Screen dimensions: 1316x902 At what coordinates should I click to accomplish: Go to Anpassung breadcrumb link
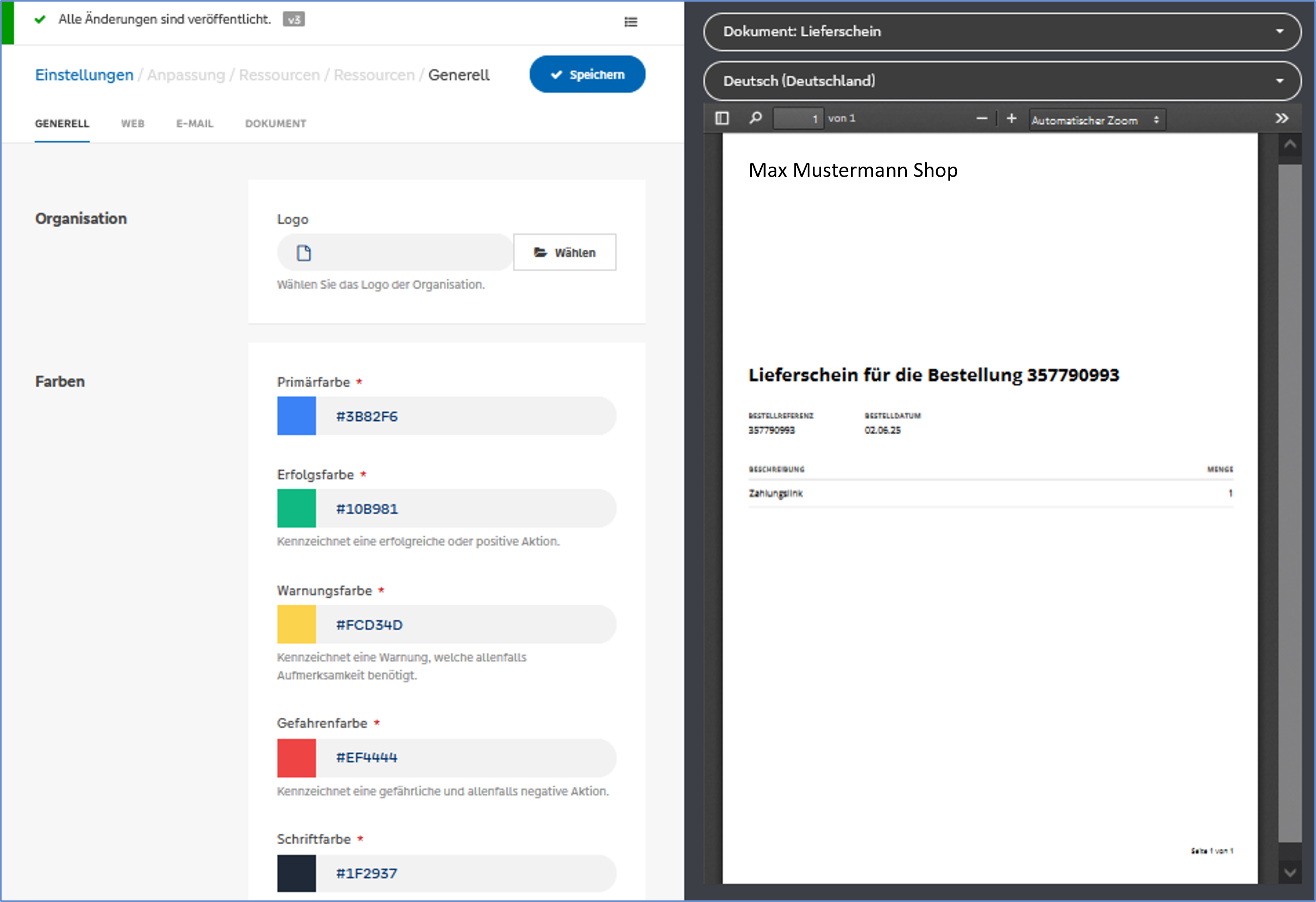(x=186, y=75)
